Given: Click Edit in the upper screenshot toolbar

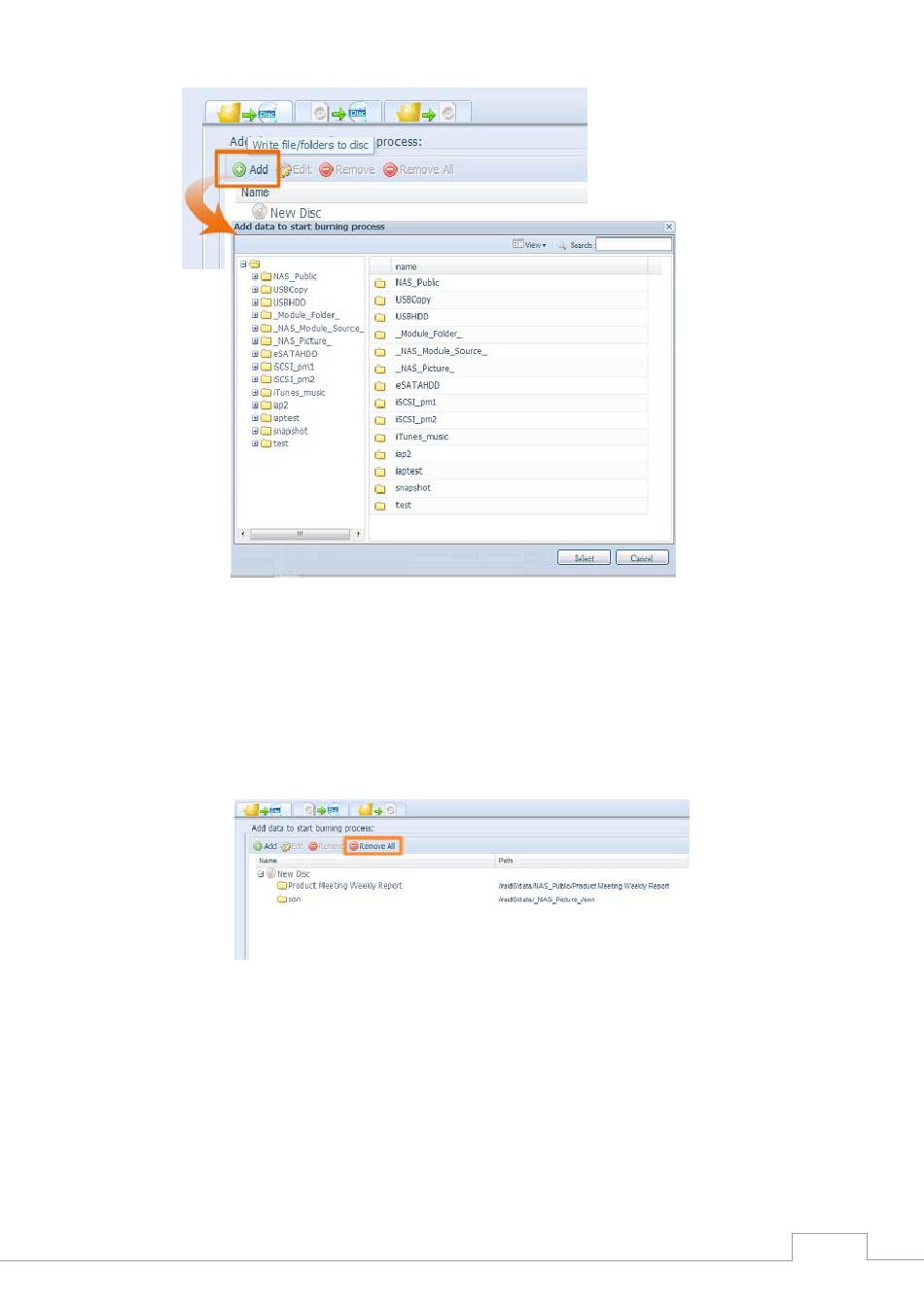Looking at the screenshot, I should (x=296, y=169).
